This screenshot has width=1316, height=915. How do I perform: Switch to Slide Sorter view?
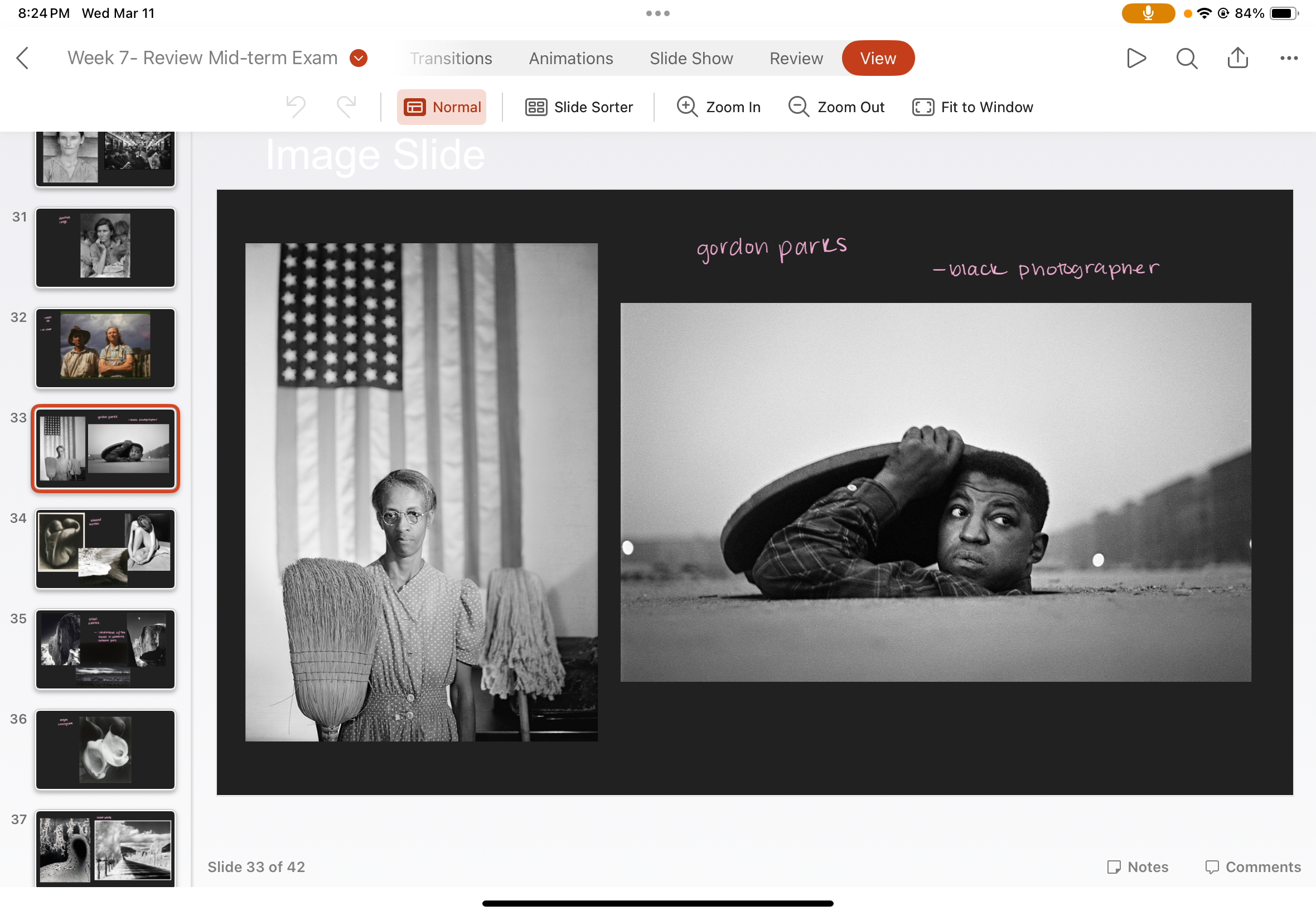579,107
